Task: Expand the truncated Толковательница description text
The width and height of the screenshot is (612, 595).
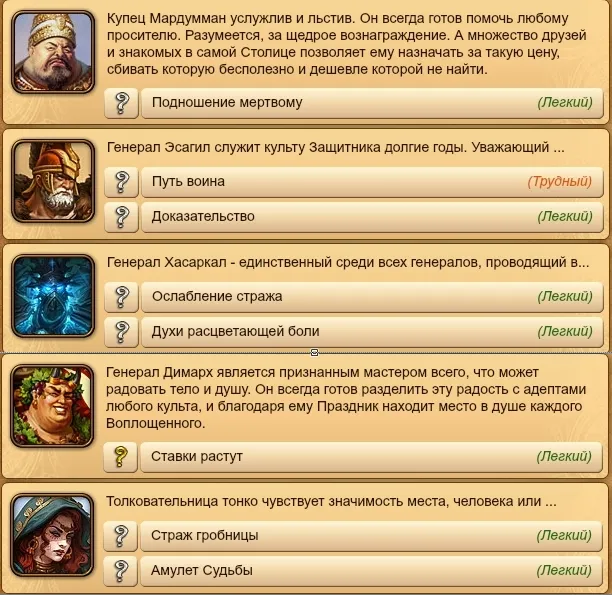Action: pos(331,501)
